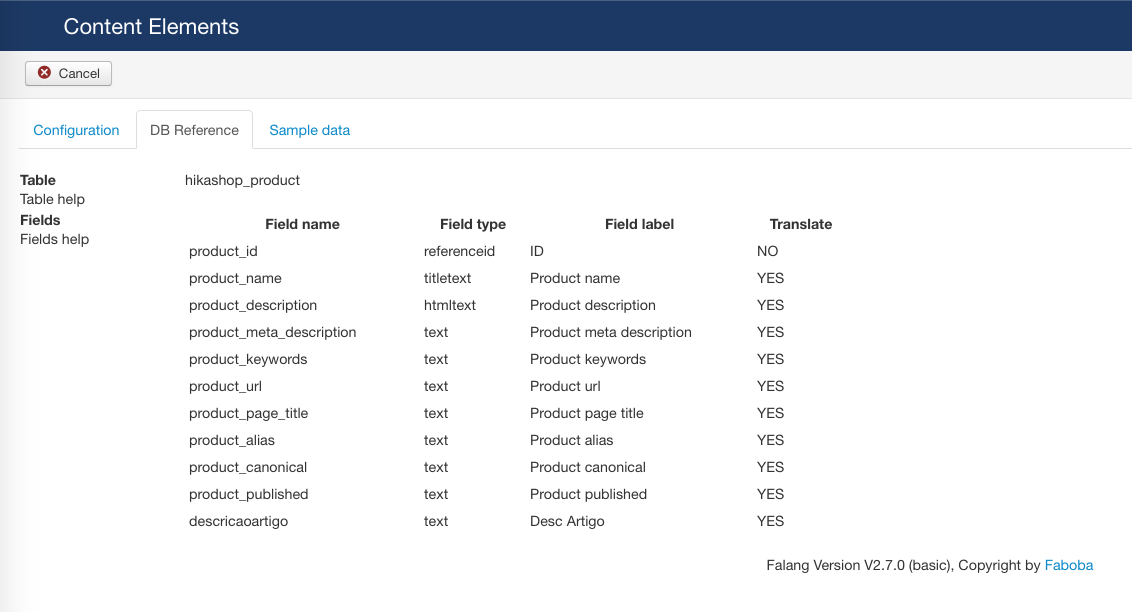
Task: Click the Translate column header
Action: (800, 224)
